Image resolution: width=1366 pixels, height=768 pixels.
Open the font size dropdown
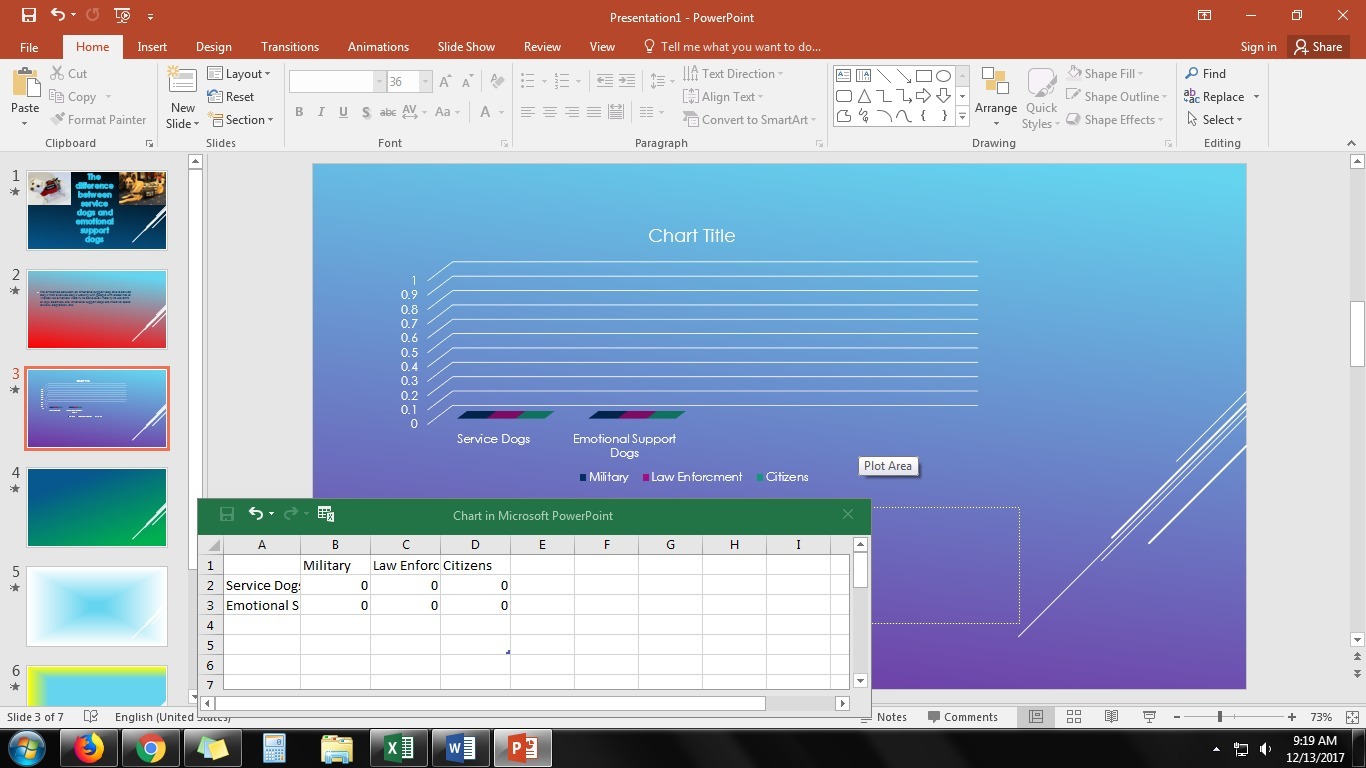pos(425,82)
